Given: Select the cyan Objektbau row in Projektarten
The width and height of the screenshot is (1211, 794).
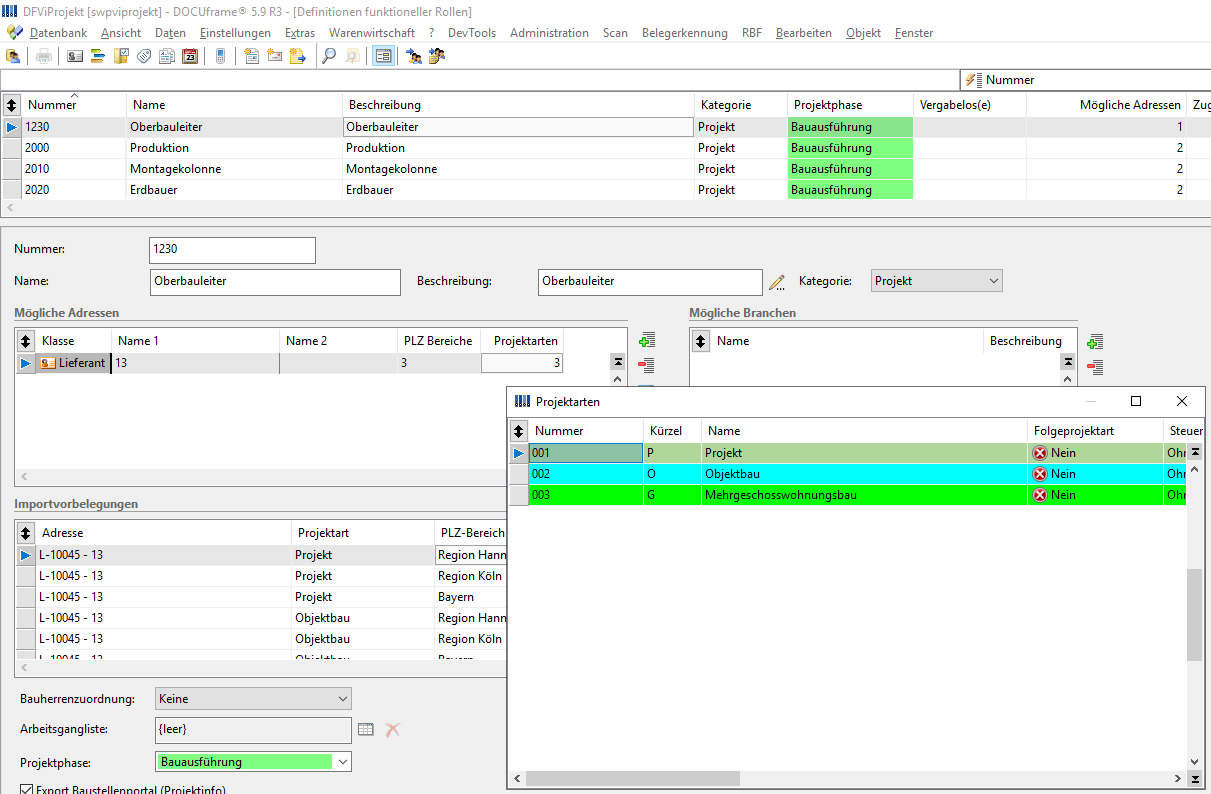Looking at the screenshot, I should tap(858, 474).
